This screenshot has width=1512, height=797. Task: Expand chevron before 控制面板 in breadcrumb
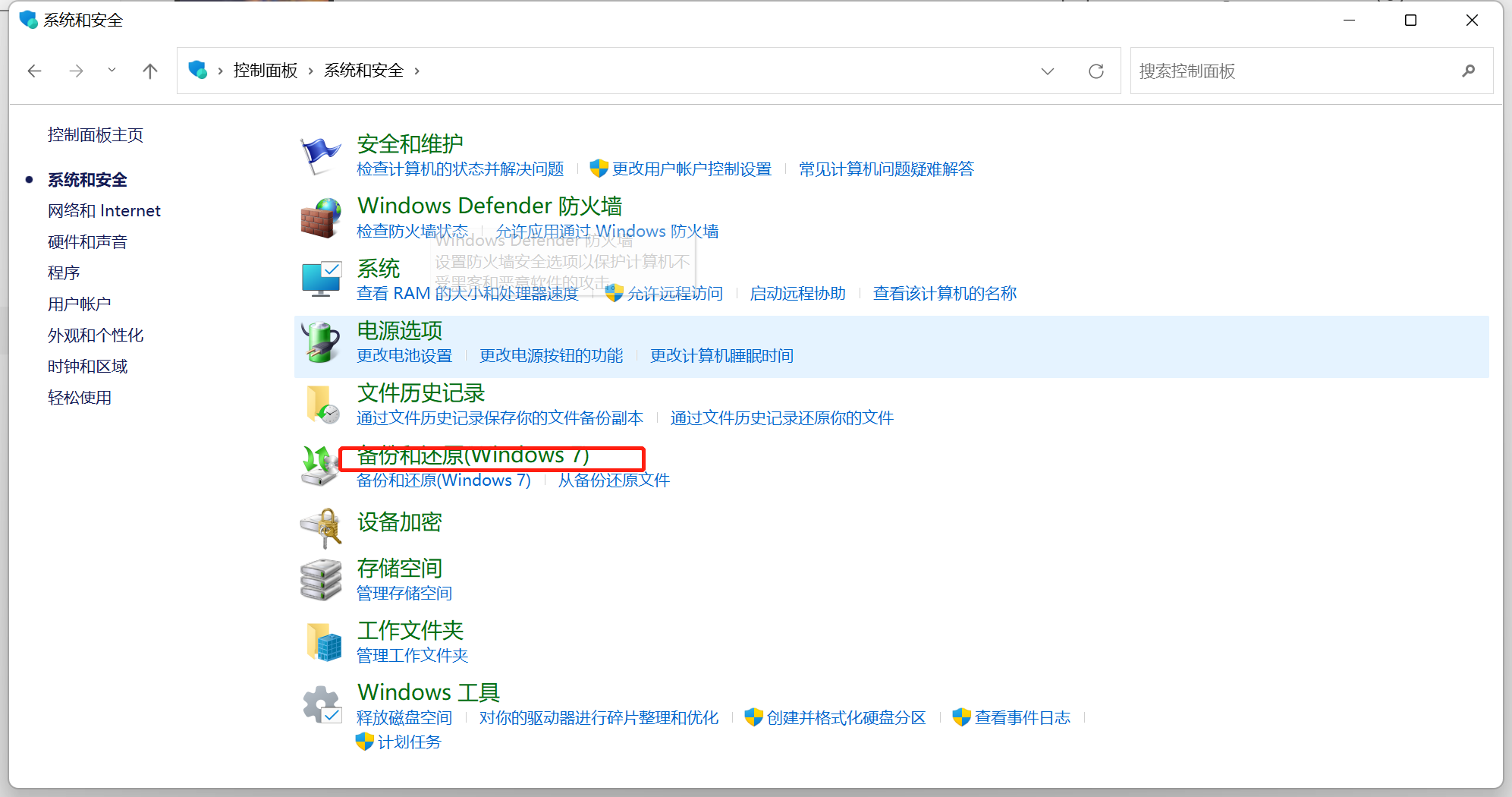coord(220,71)
